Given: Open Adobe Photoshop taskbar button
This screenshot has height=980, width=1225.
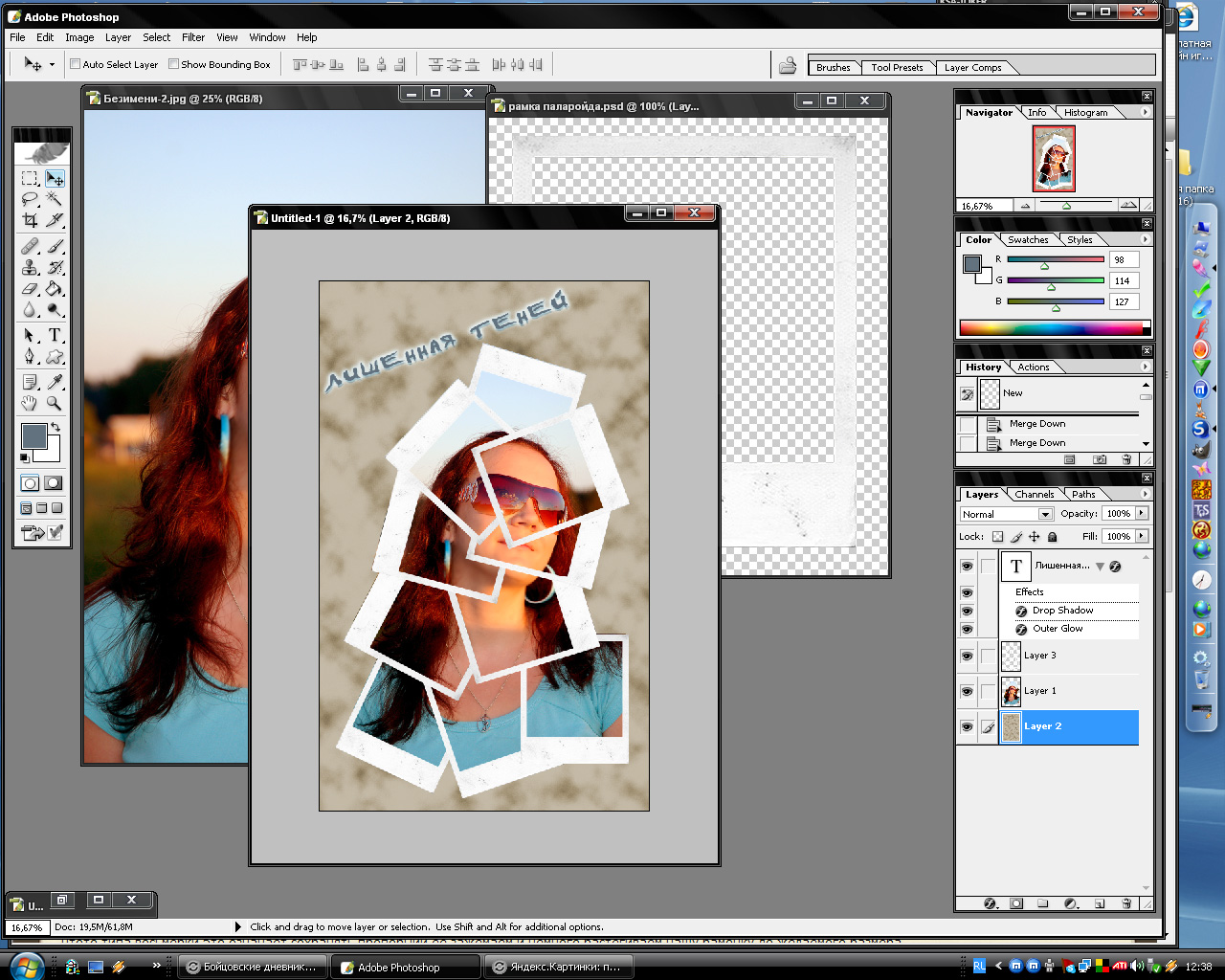Looking at the screenshot, I should click(406, 967).
